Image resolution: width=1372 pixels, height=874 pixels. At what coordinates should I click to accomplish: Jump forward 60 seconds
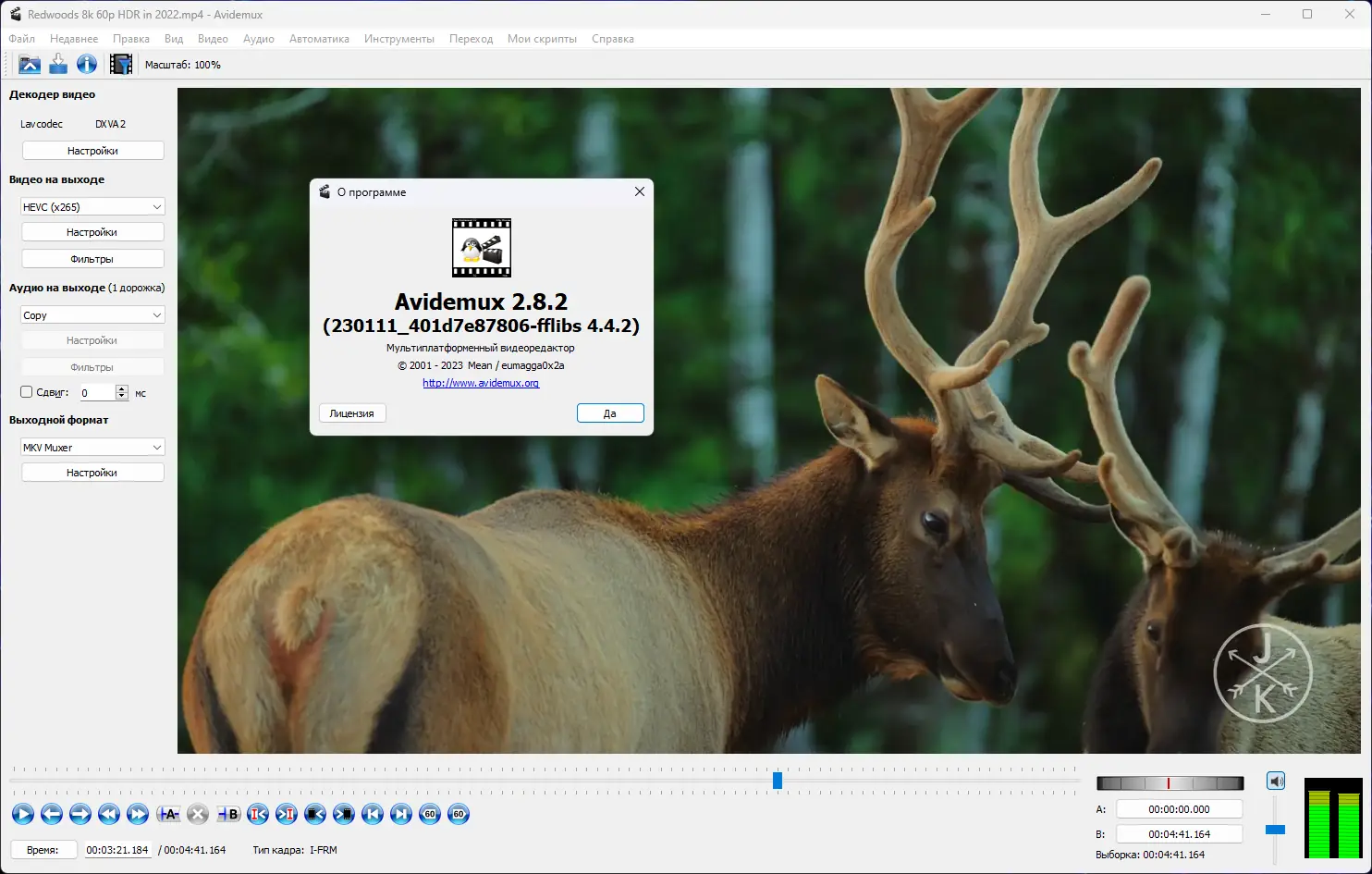458,814
